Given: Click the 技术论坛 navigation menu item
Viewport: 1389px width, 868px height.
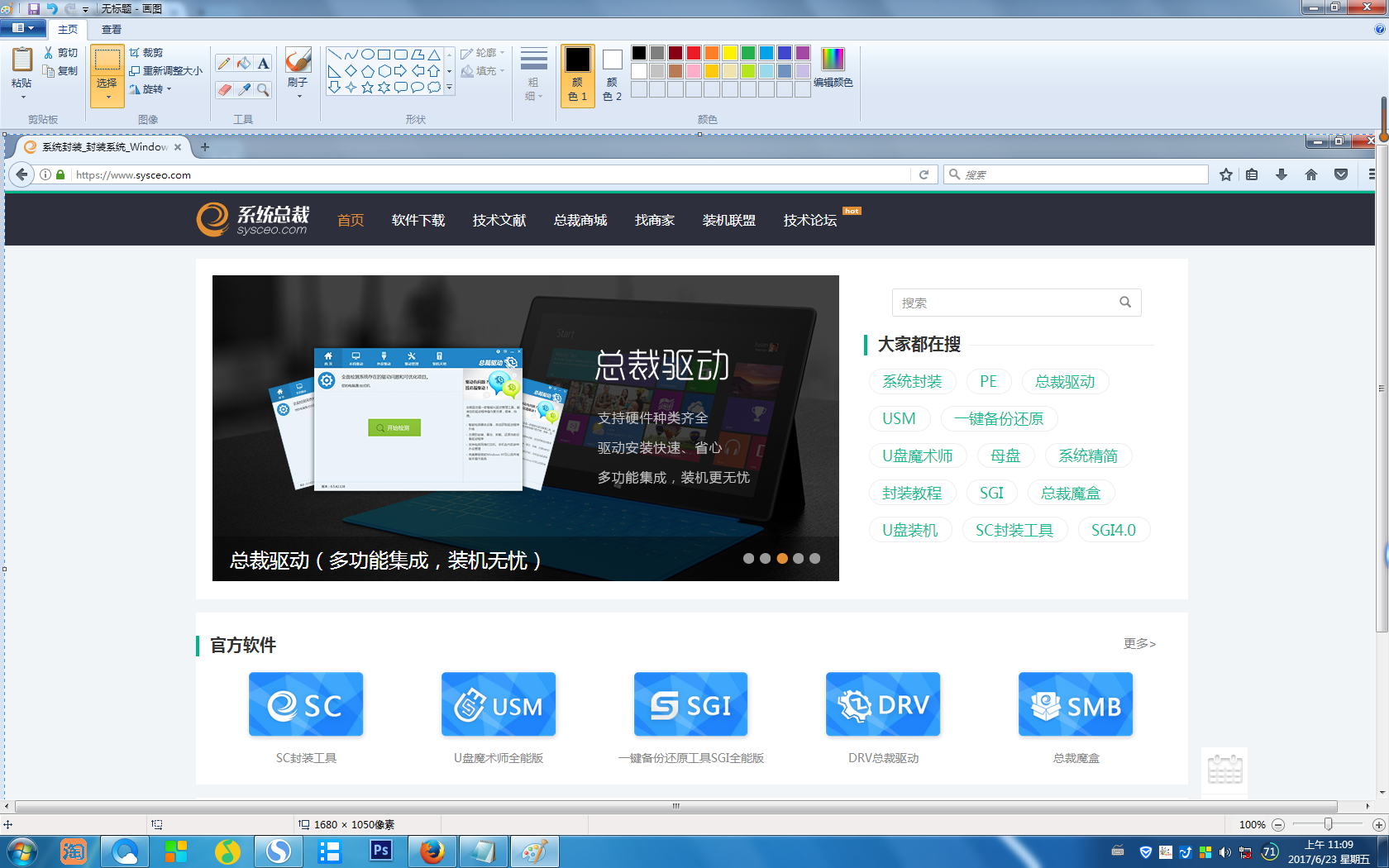Looking at the screenshot, I should pyautogui.click(x=810, y=220).
